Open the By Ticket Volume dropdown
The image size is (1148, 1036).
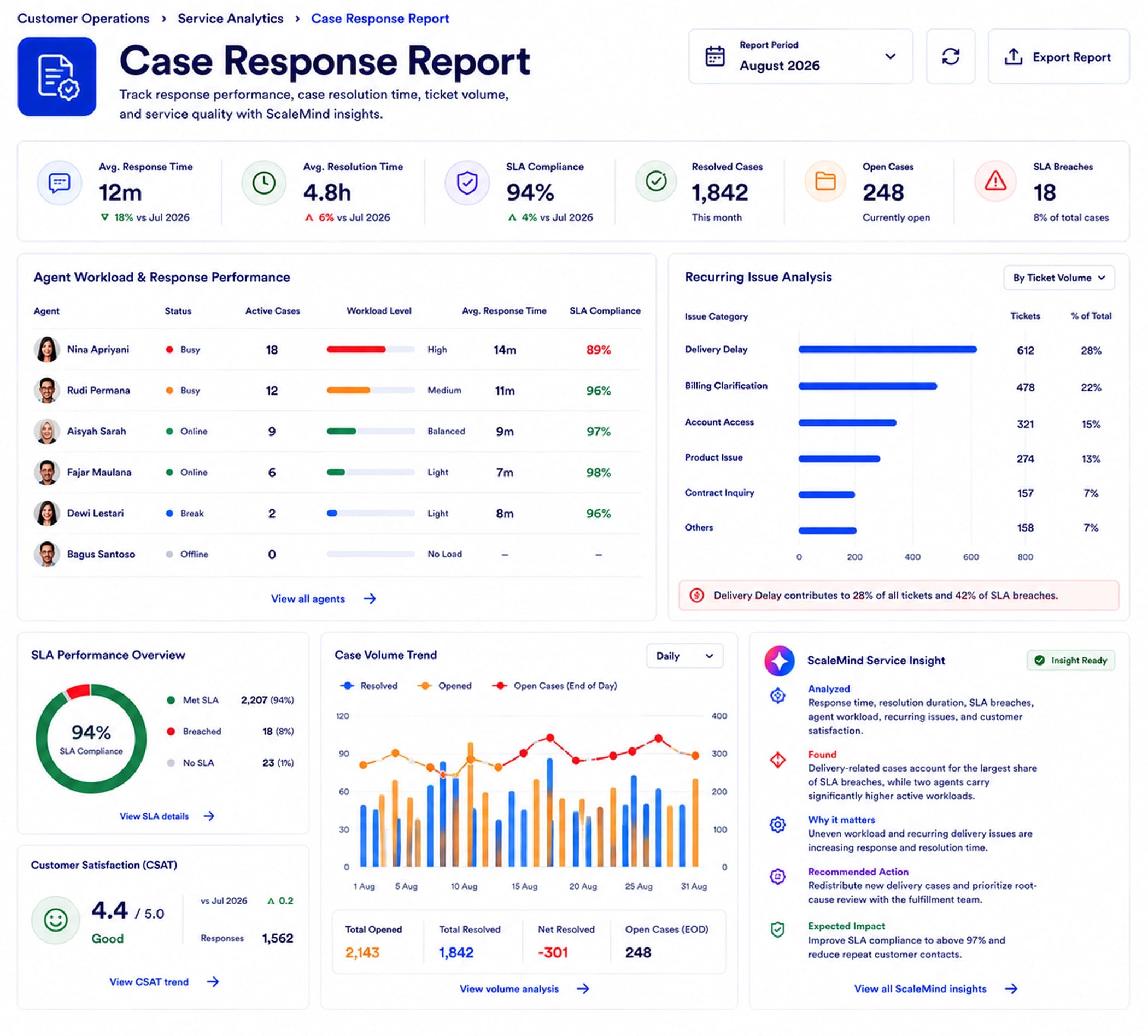pos(1059,278)
